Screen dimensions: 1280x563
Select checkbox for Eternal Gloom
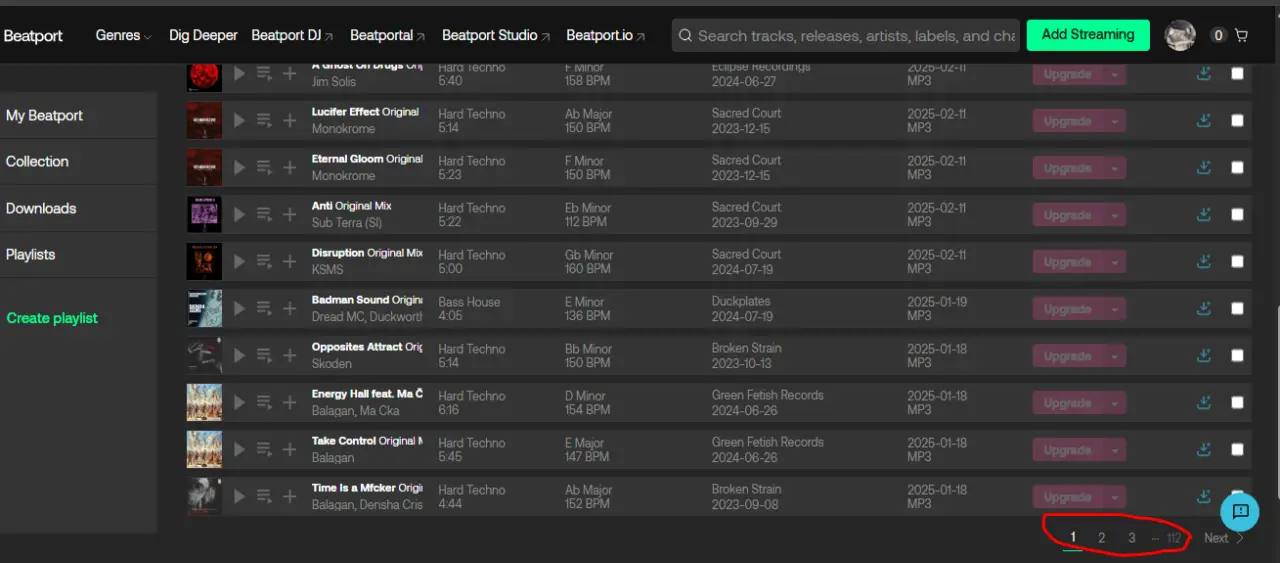(1237, 167)
